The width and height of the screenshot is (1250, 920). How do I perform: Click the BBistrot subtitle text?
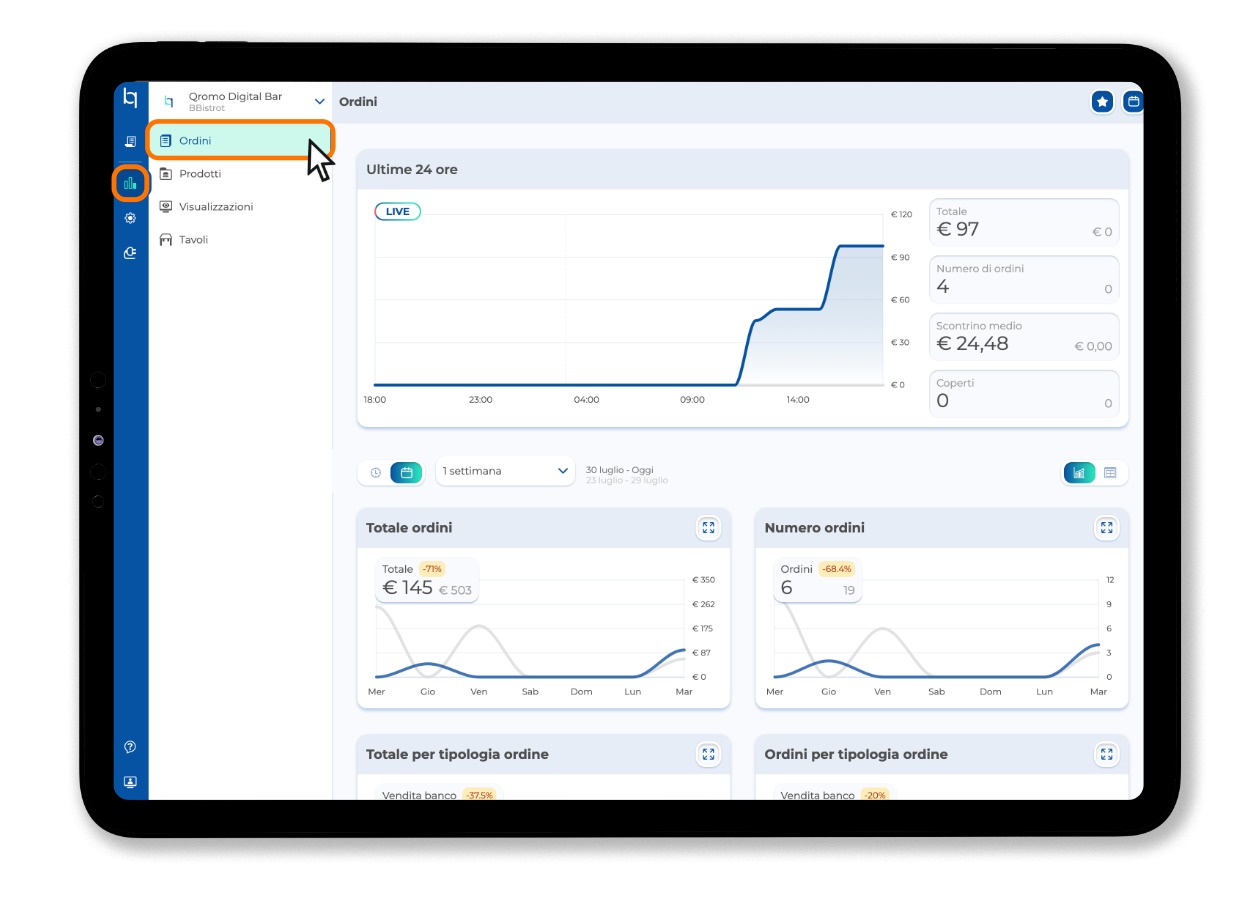207,108
